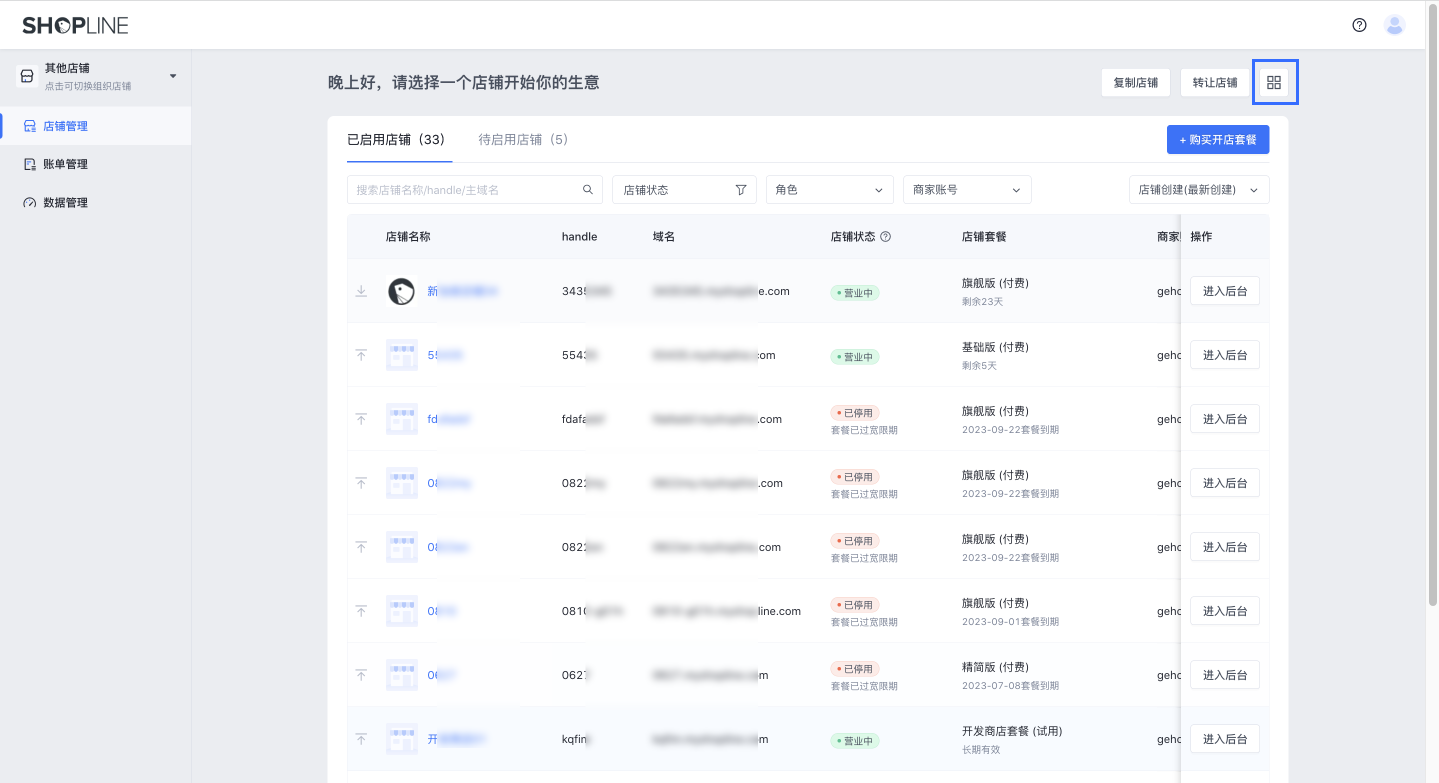The height and width of the screenshot is (783, 1439).
Task: Open the fd store name link
Action: coord(449,419)
